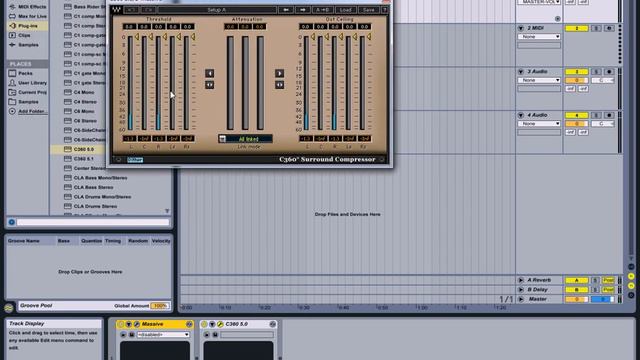Toggle the Massive device activator
The width and height of the screenshot is (640, 360).
pyautogui.click(x=120, y=324)
